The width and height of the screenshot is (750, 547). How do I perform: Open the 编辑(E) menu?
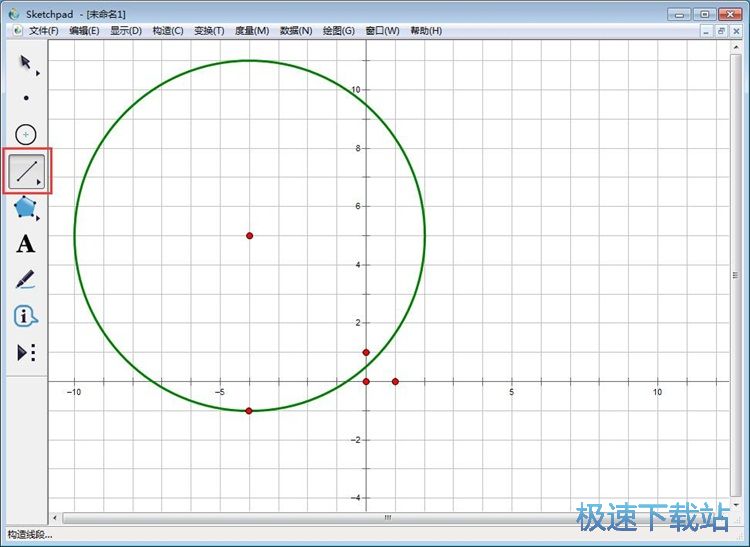[x=84, y=31]
